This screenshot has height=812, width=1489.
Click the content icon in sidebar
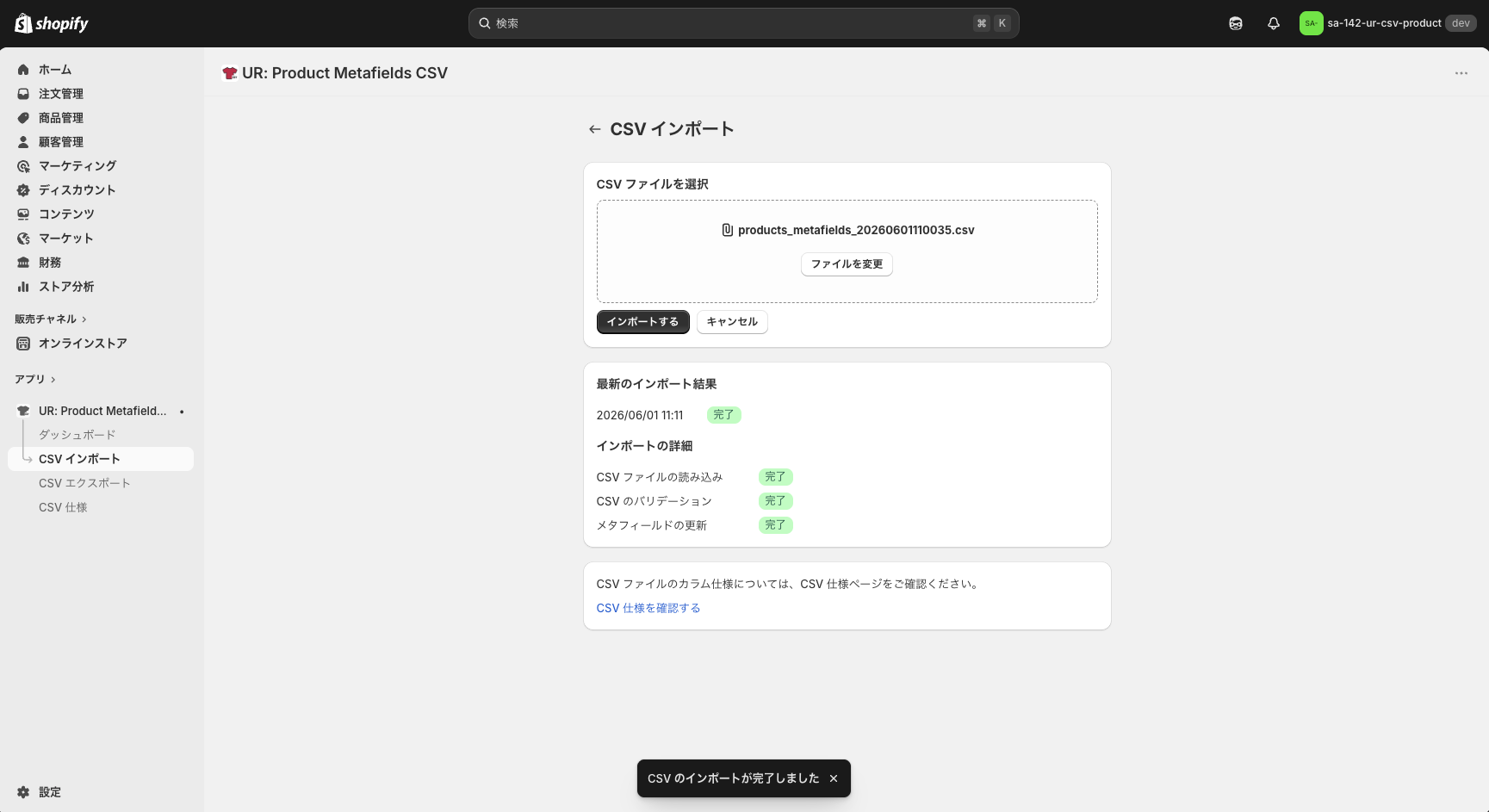pyautogui.click(x=23, y=214)
